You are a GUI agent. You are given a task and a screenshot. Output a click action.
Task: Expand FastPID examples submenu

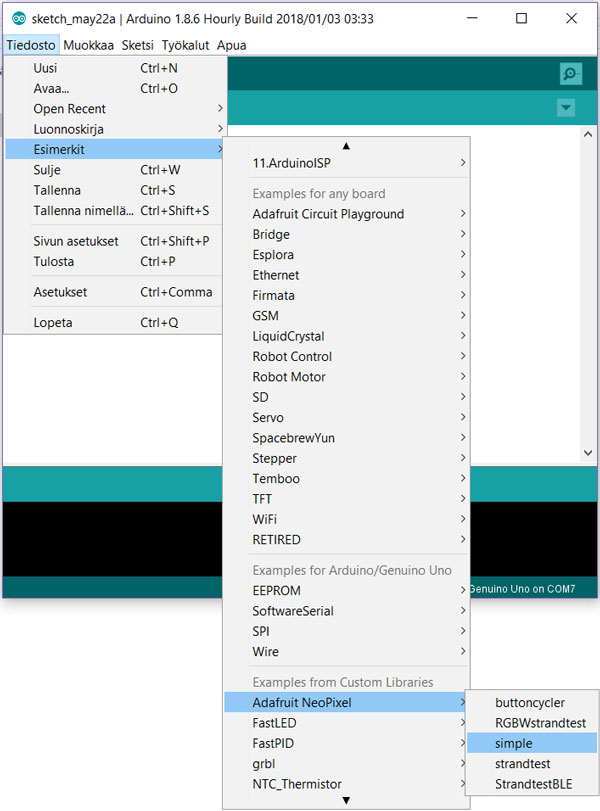pyautogui.click(x=347, y=743)
